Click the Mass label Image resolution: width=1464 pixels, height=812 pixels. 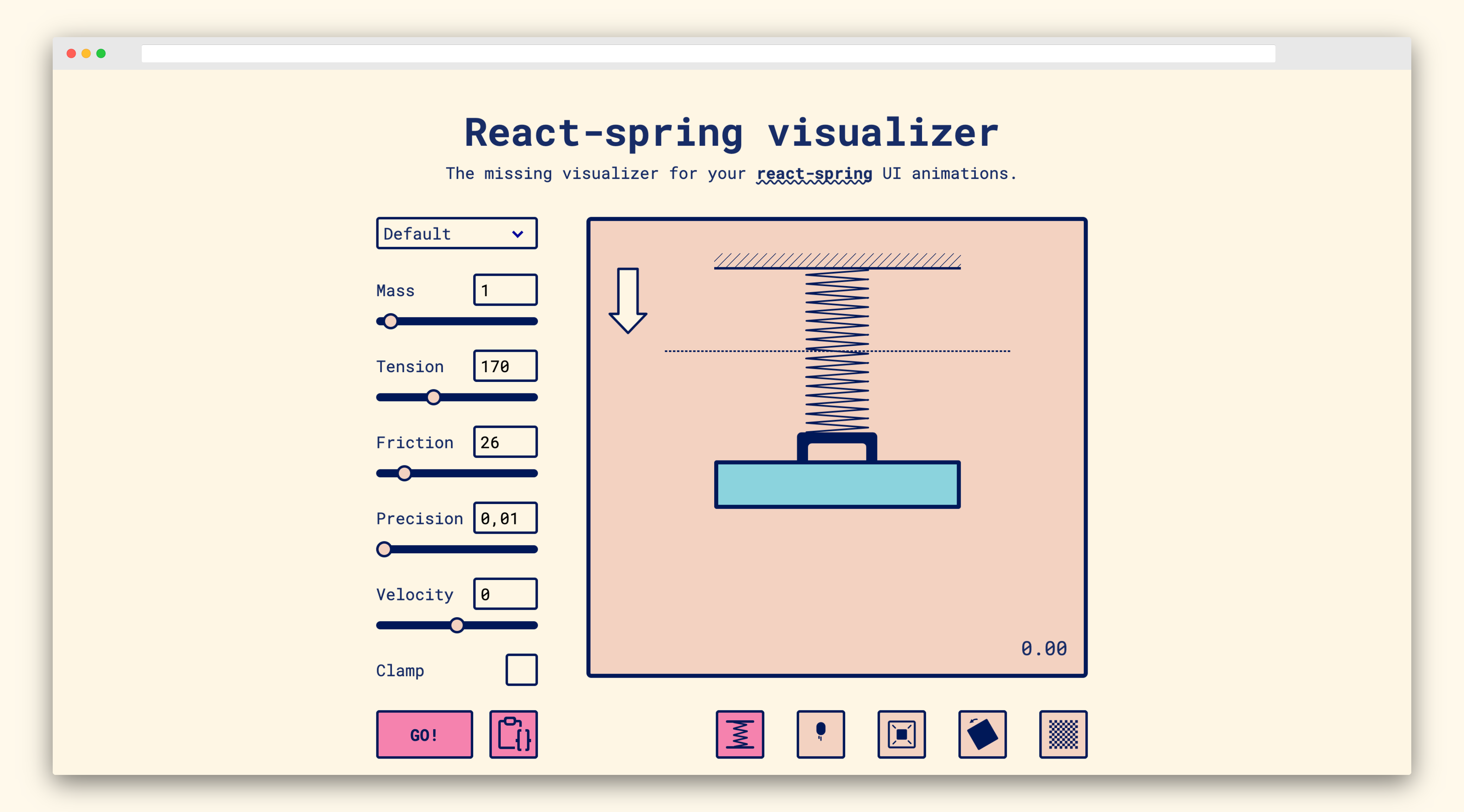396,291
